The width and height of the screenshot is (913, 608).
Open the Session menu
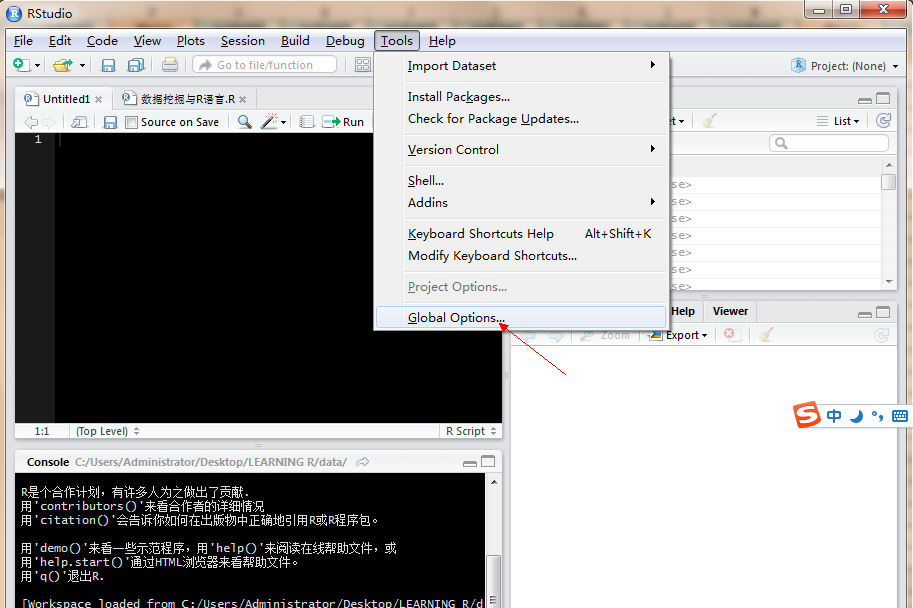[243, 41]
